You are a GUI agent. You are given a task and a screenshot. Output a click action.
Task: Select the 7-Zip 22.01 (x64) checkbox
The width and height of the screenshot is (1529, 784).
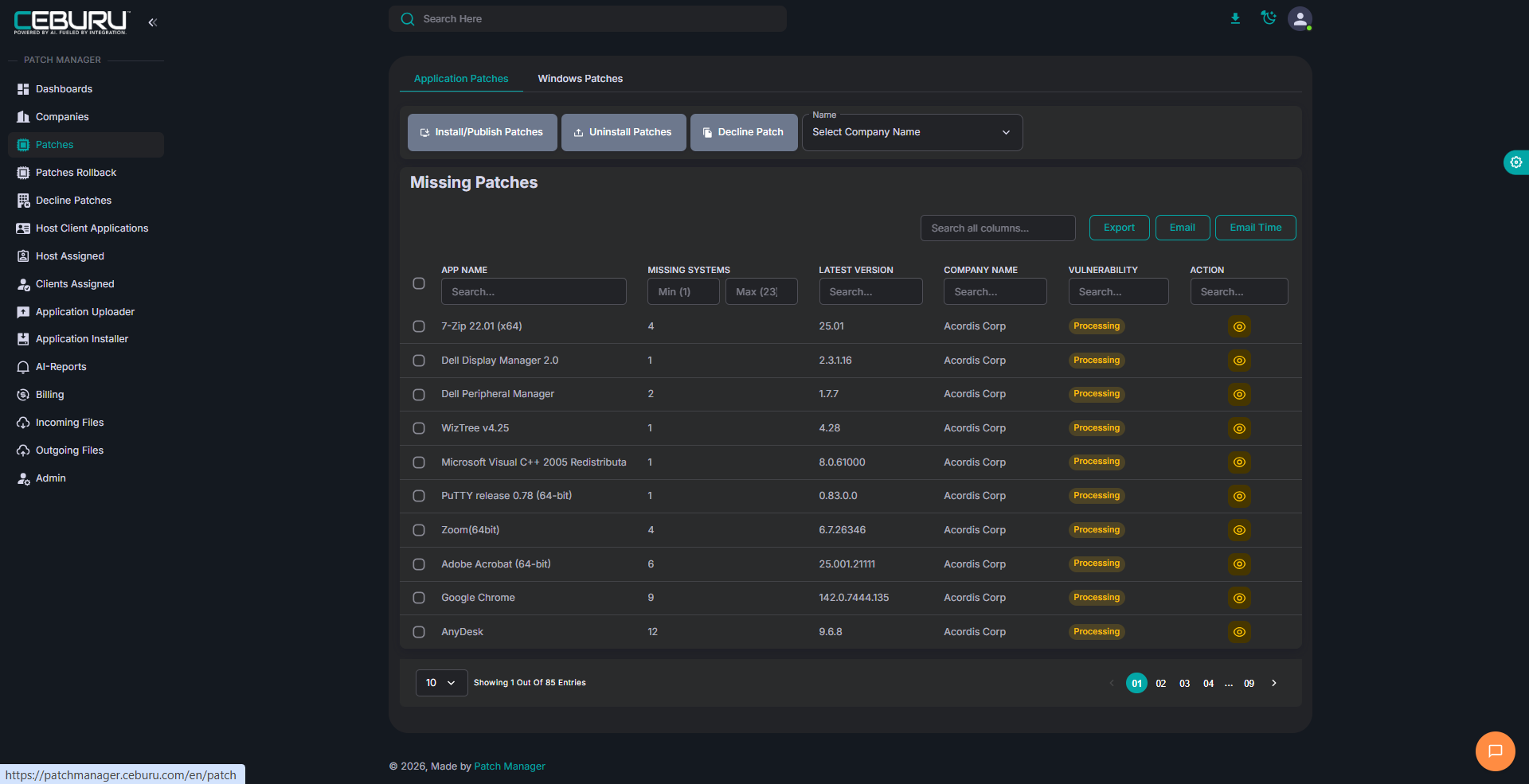pos(419,326)
